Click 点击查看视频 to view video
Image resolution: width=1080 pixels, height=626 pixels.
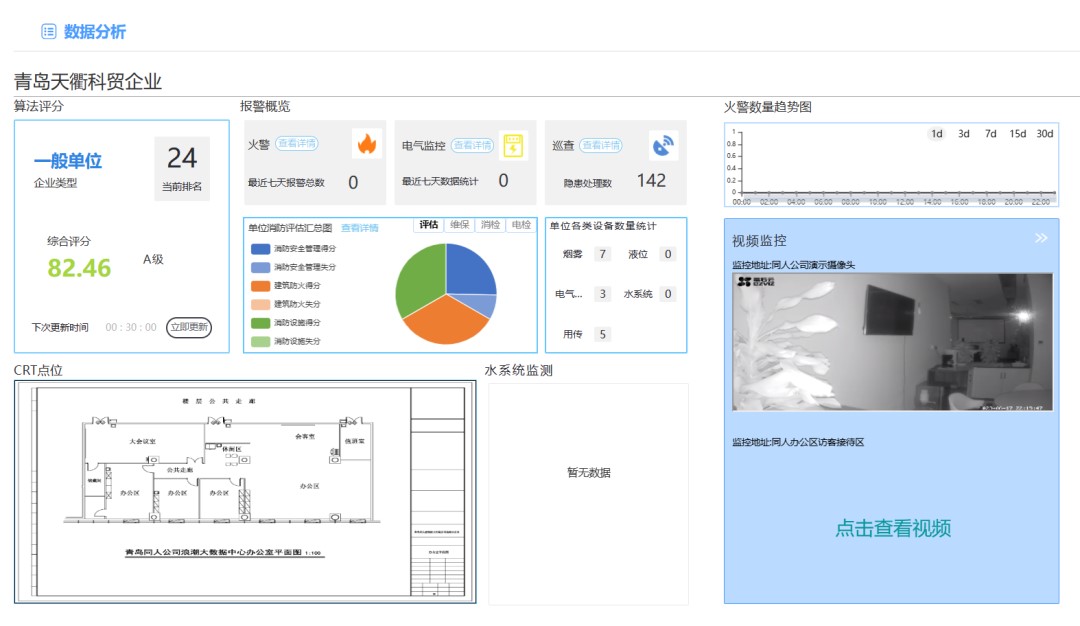(x=892, y=529)
